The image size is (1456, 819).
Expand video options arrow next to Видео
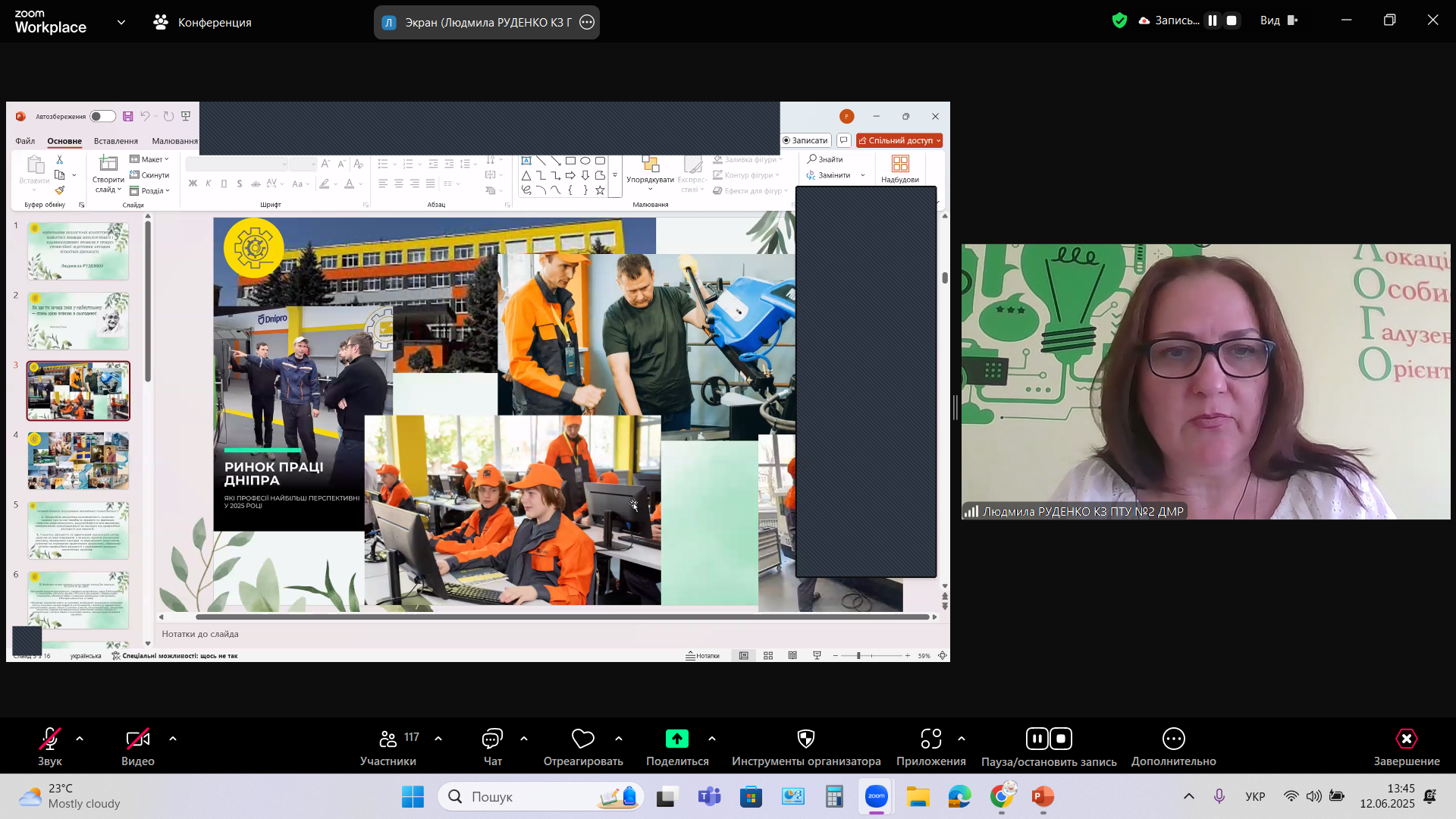tap(173, 739)
